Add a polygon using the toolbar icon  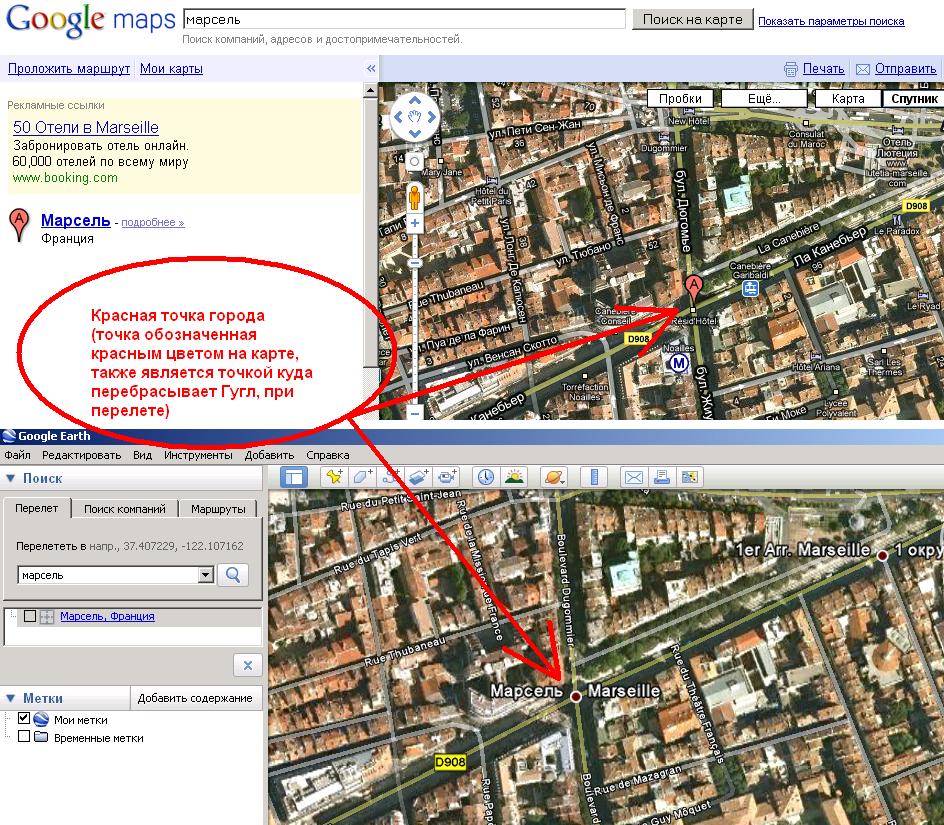click(x=362, y=477)
